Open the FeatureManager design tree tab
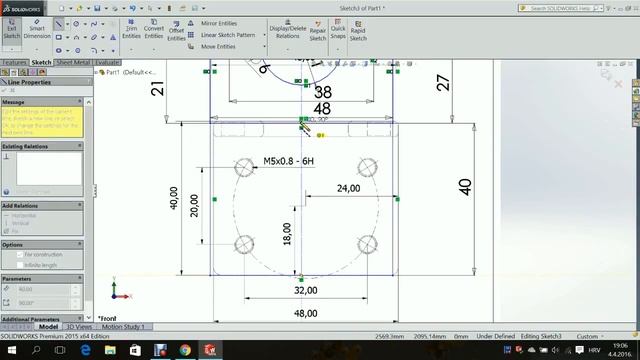The height and width of the screenshot is (360, 640). pos(5,72)
